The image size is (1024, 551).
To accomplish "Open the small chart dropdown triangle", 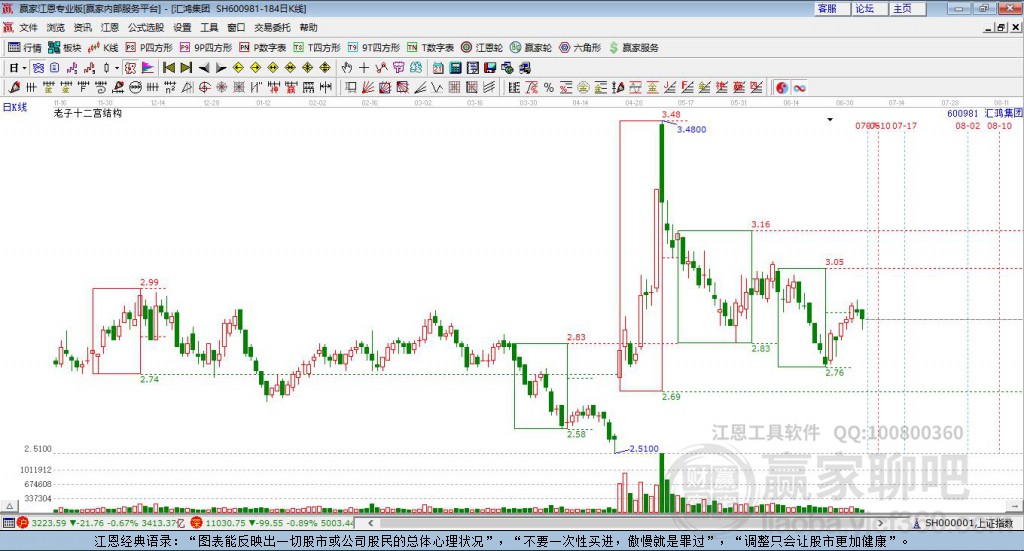I will [x=830, y=119].
